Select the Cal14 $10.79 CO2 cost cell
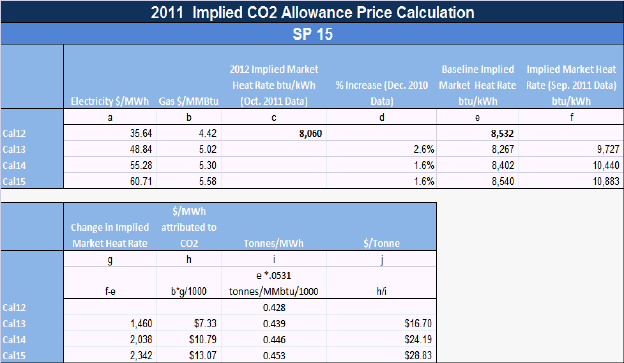Viewport: 624px width, 363px height. pos(203,339)
